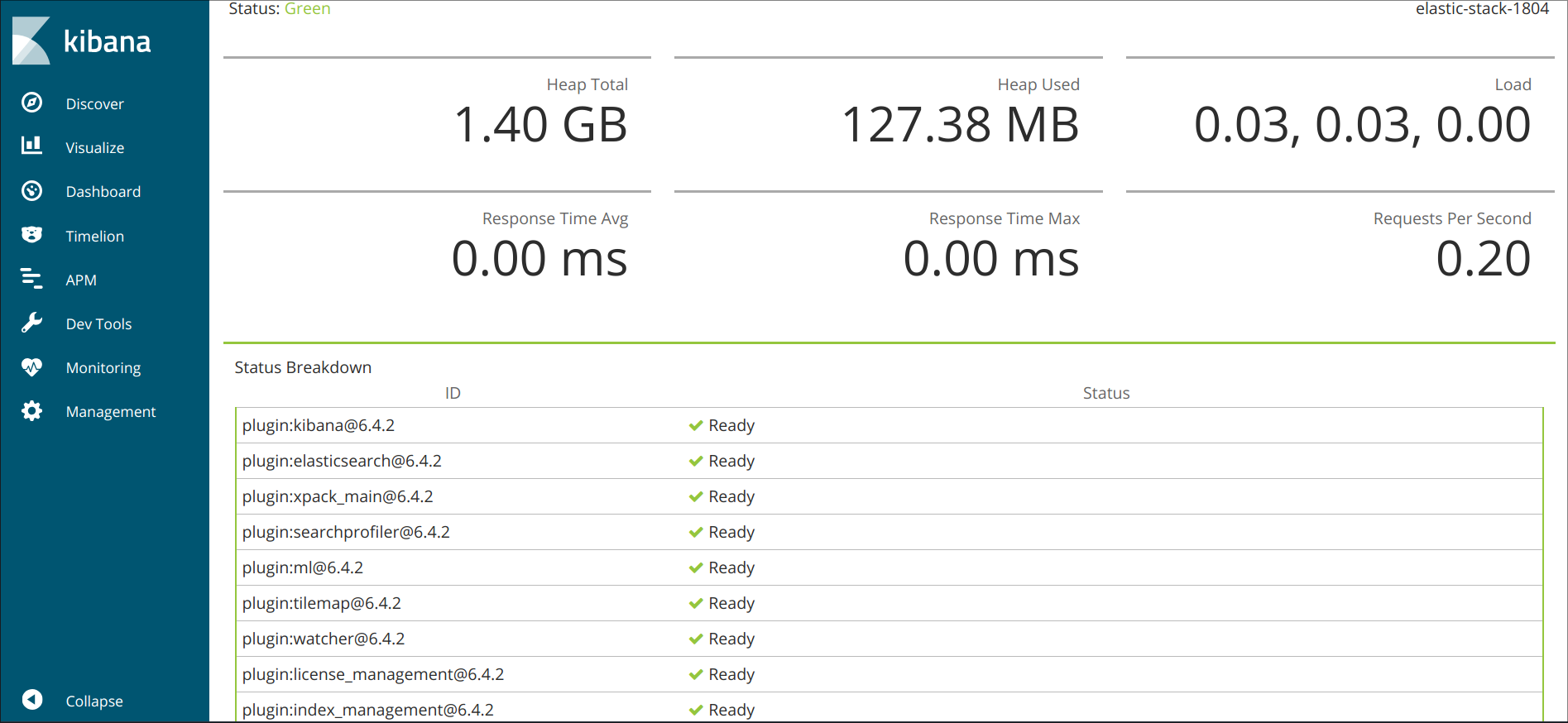Select the plugin:kibana@6.4.2 row
Image resolution: width=1568 pixels, height=723 pixels.
coord(319,425)
